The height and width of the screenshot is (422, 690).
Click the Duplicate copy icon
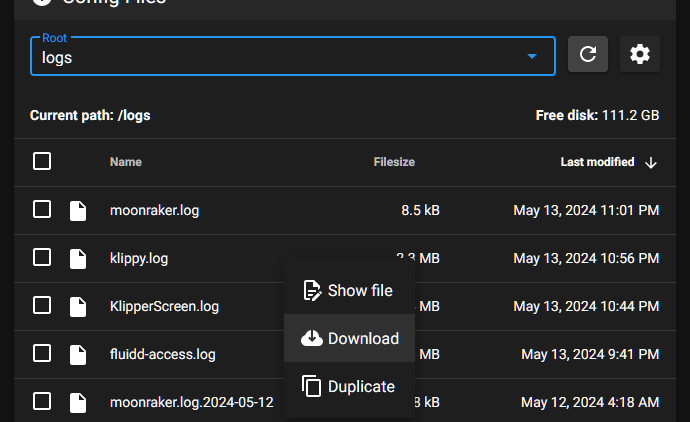(312, 386)
